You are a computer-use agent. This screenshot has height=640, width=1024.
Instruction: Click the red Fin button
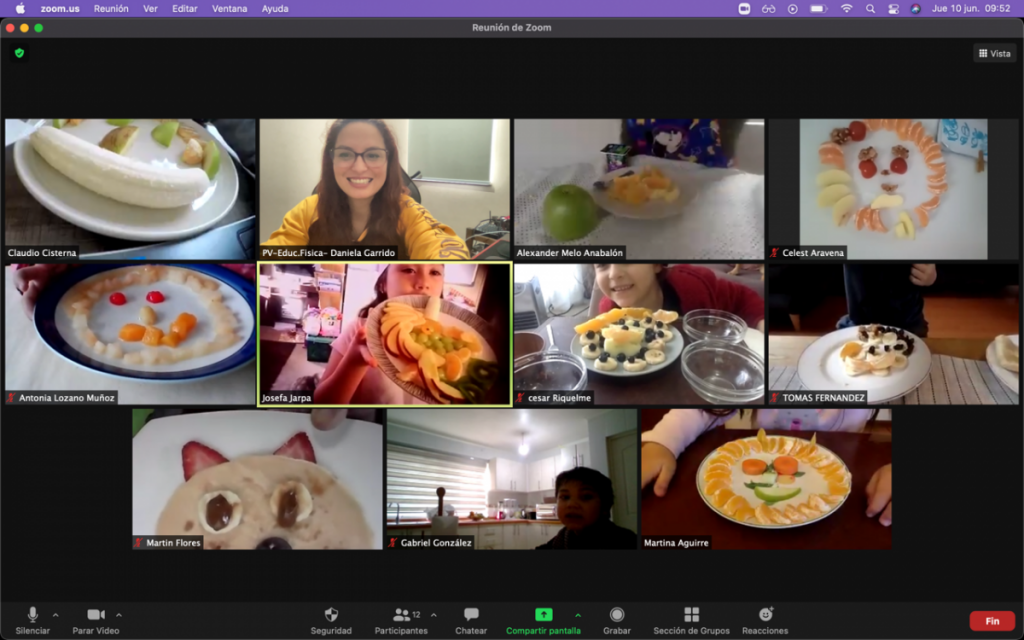pyautogui.click(x=992, y=621)
